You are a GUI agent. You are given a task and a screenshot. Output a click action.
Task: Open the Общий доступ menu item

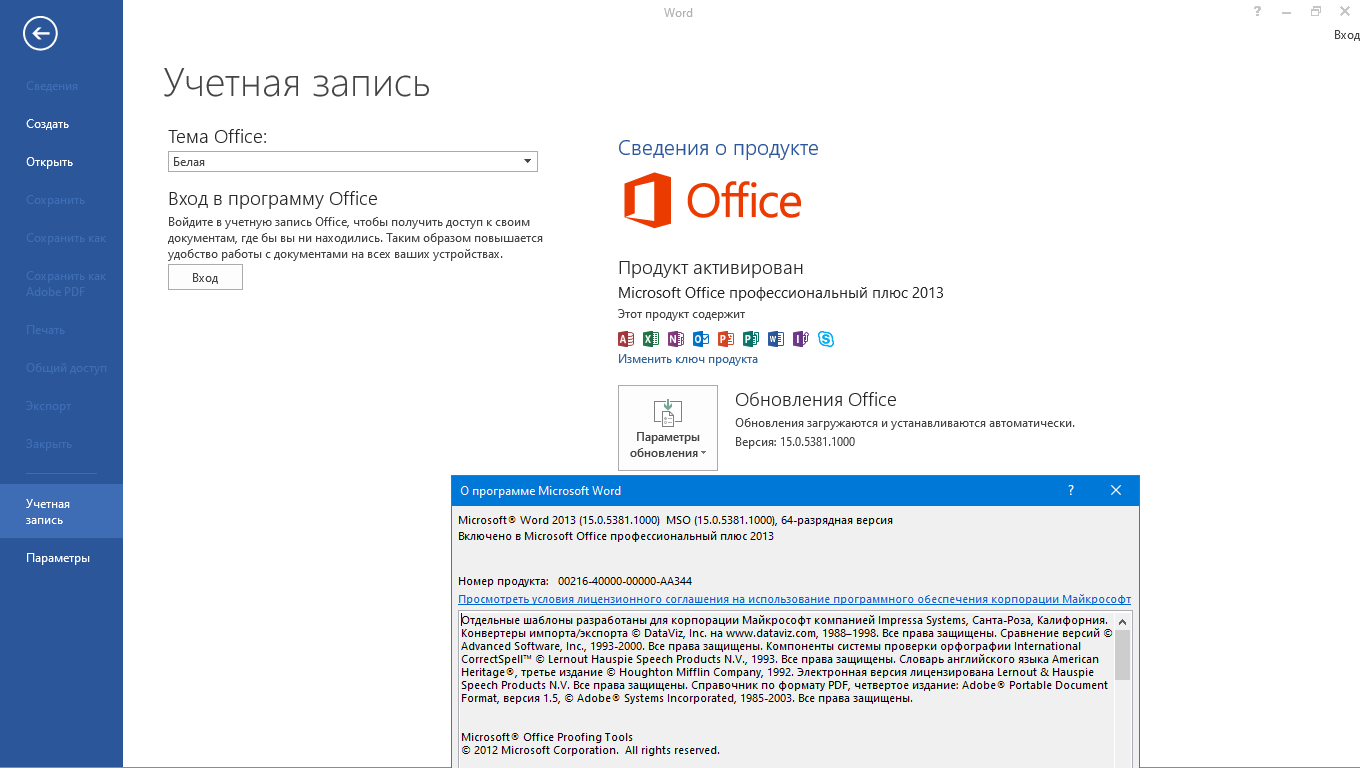[x=66, y=368]
